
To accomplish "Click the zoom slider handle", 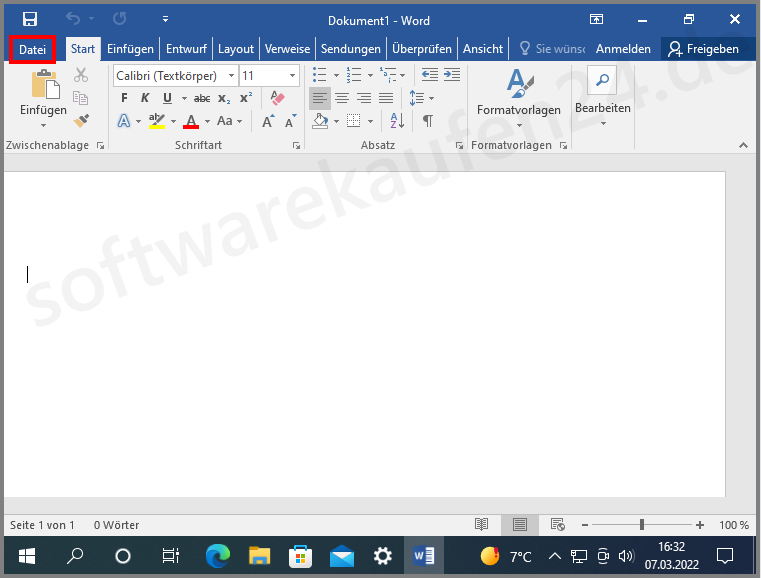I will click(642, 525).
